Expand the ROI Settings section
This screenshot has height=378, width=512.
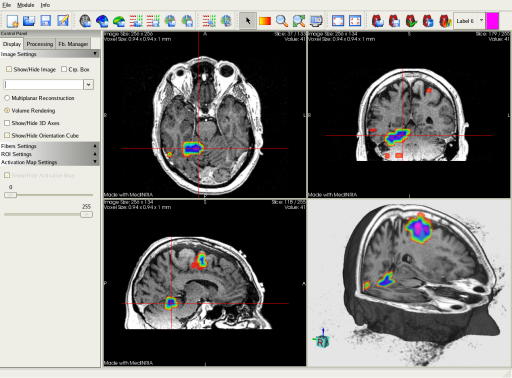[50, 154]
